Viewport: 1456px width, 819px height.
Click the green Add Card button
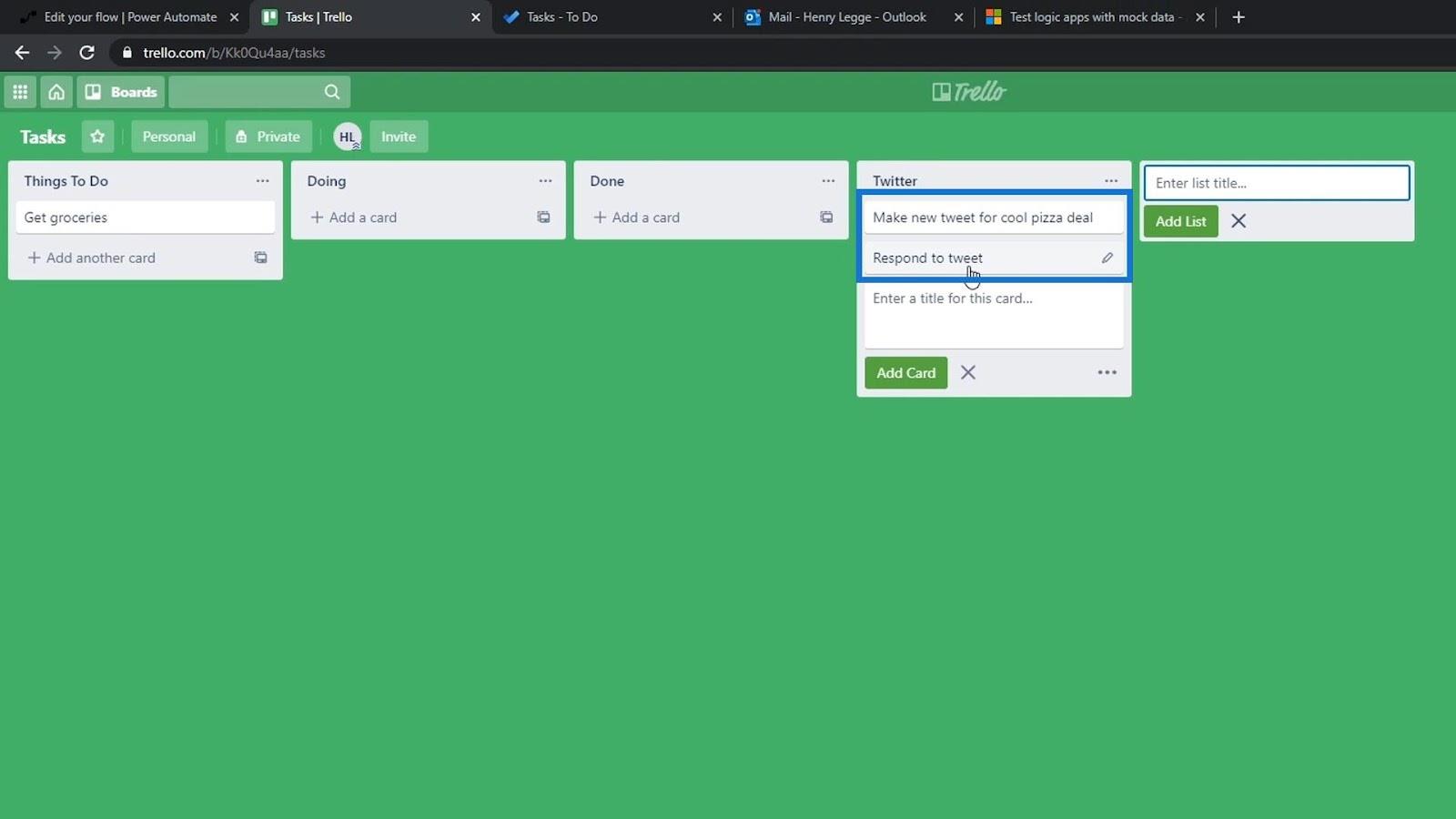click(906, 373)
